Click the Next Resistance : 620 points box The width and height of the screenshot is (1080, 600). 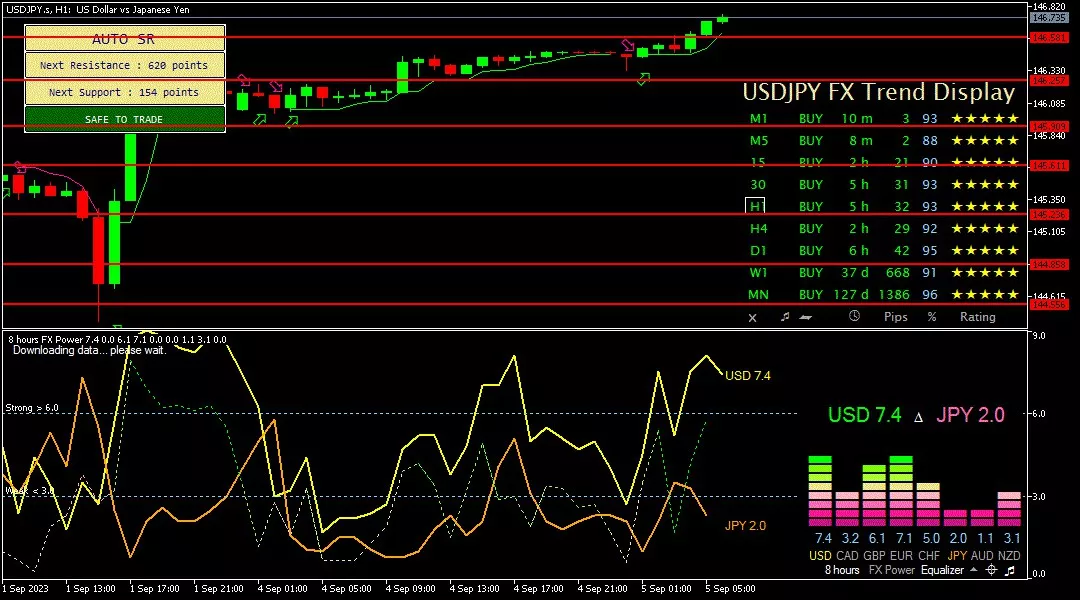pos(125,65)
